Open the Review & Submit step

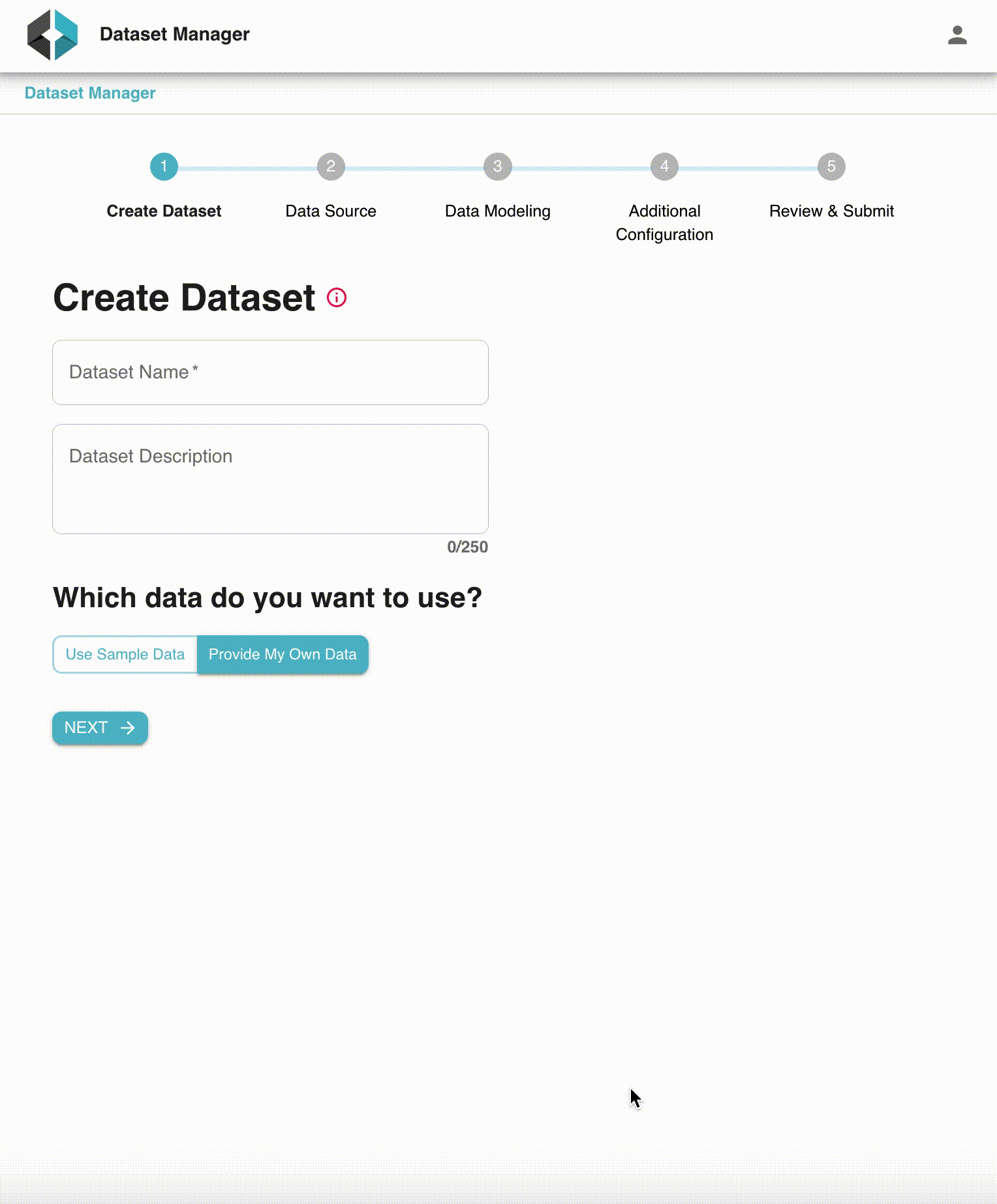point(831,211)
